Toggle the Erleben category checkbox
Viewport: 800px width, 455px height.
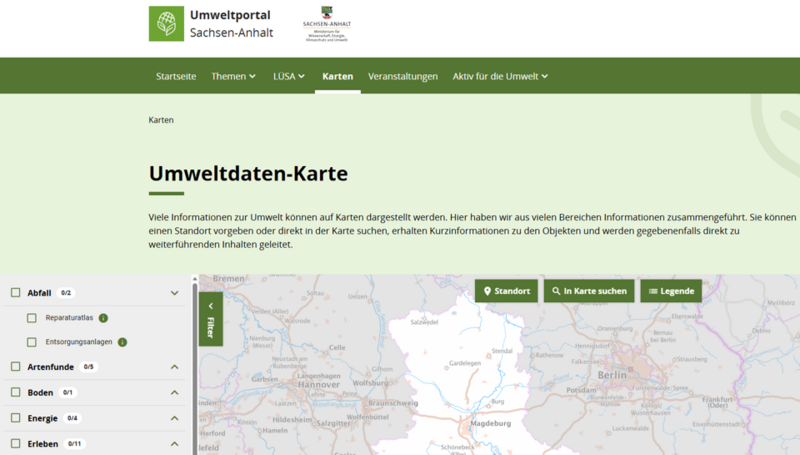pos(16,444)
